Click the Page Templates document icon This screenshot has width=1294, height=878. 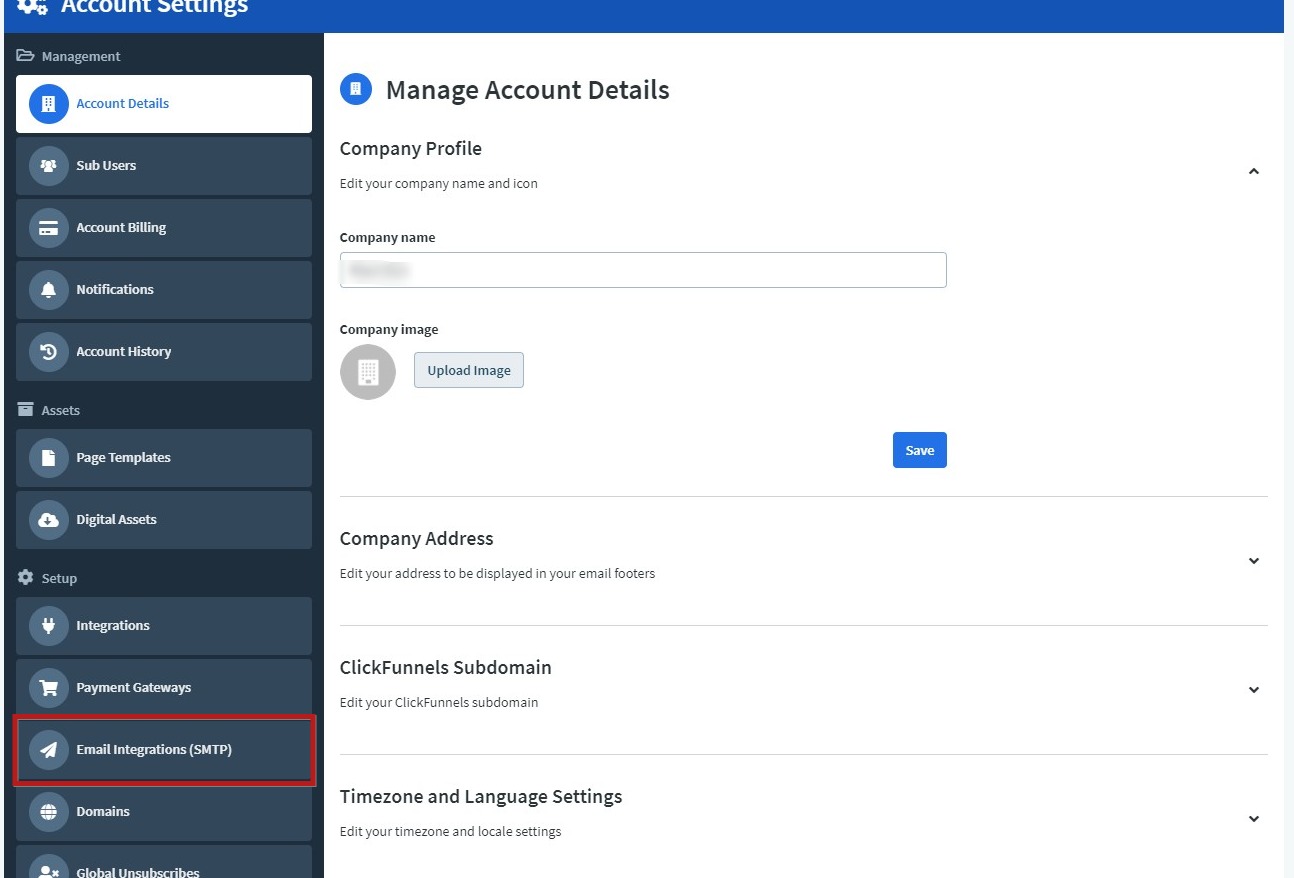pos(48,458)
